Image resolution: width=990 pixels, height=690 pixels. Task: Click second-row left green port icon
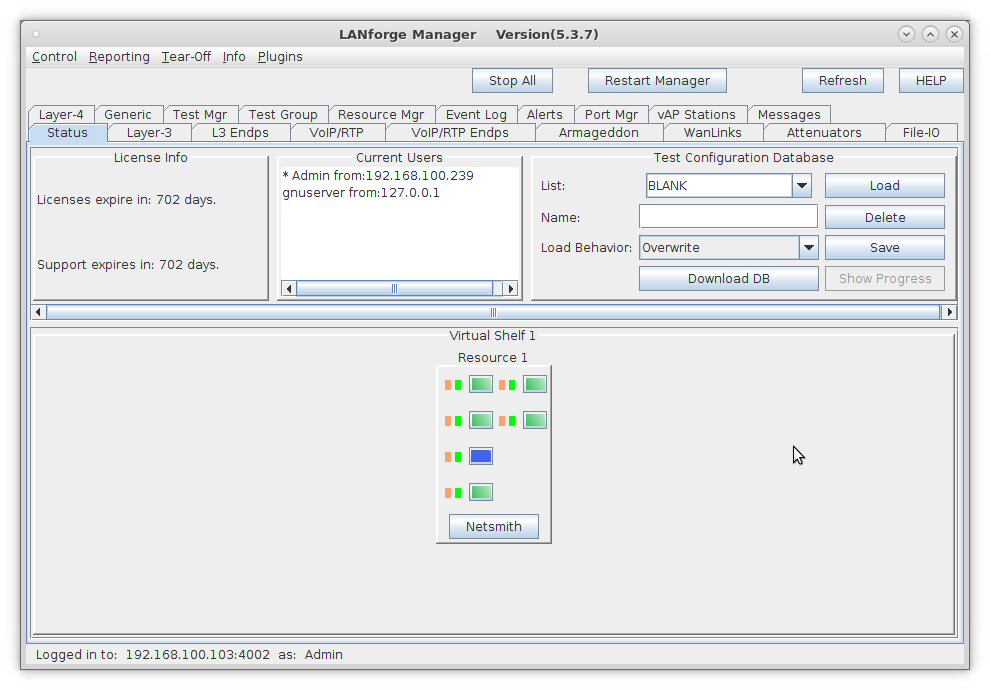tap(481, 420)
